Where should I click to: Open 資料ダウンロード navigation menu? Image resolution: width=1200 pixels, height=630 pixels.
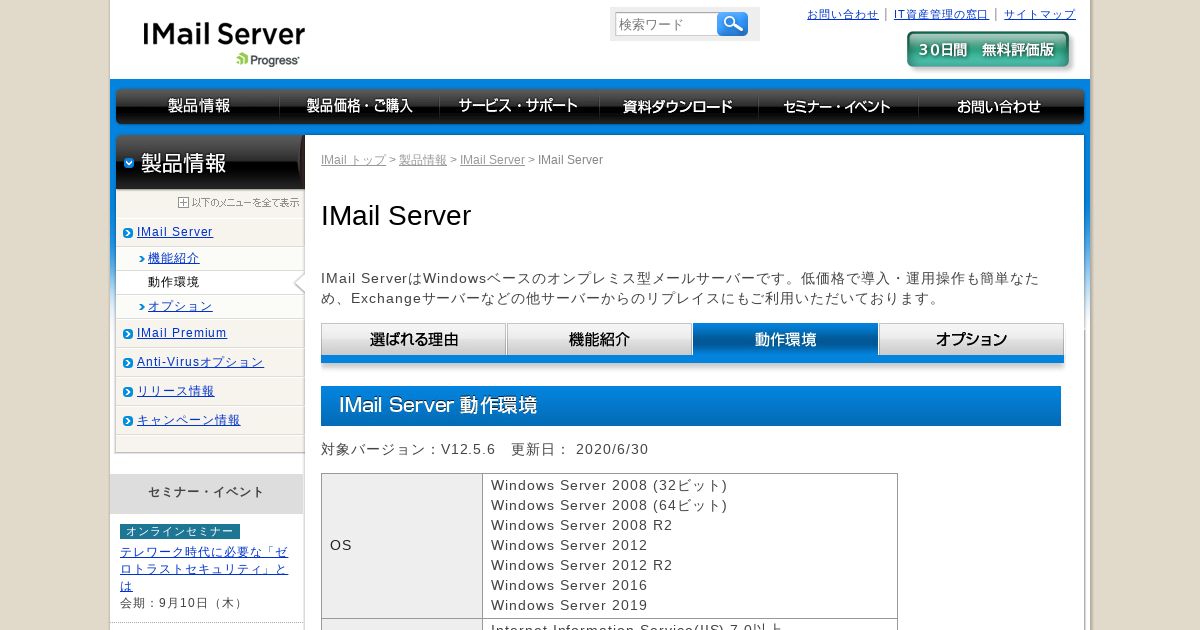pyautogui.click(x=678, y=106)
